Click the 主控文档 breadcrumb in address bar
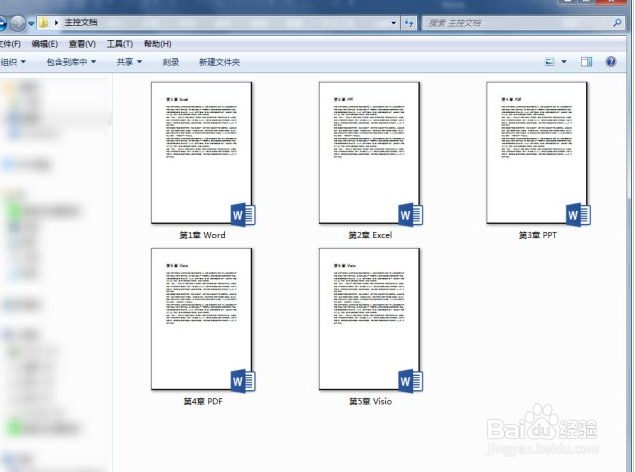The width and height of the screenshot is (635, 472). click(81, 22)
